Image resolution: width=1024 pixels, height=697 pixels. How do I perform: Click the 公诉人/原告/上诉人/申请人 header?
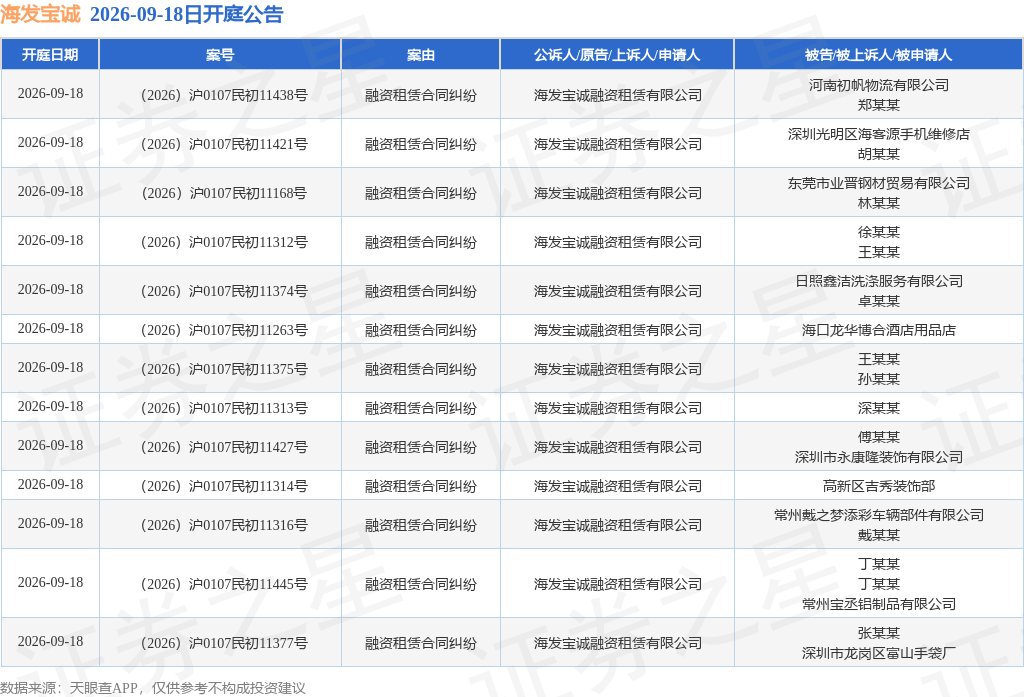click(617, 55)
